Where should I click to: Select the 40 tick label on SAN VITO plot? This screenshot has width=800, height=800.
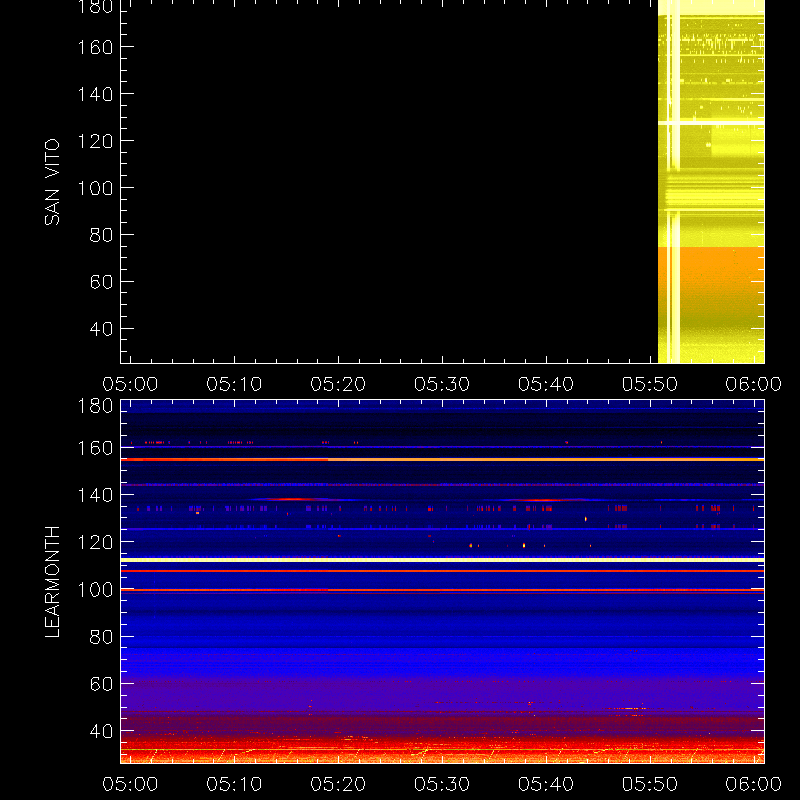(101, 329)
